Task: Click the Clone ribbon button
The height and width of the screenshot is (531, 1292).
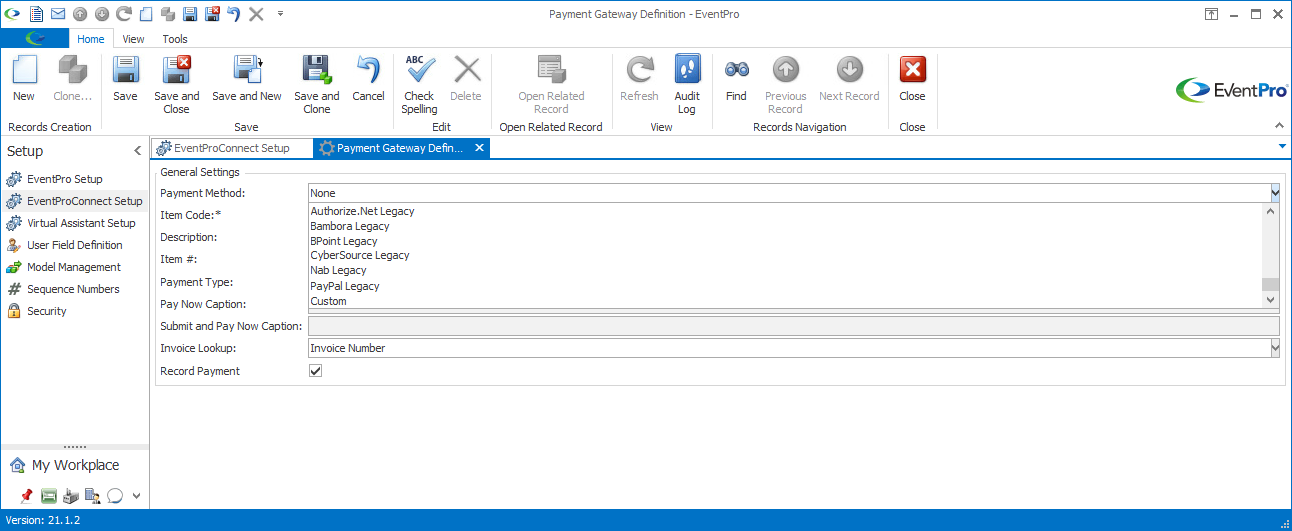Action: point(72,79)
